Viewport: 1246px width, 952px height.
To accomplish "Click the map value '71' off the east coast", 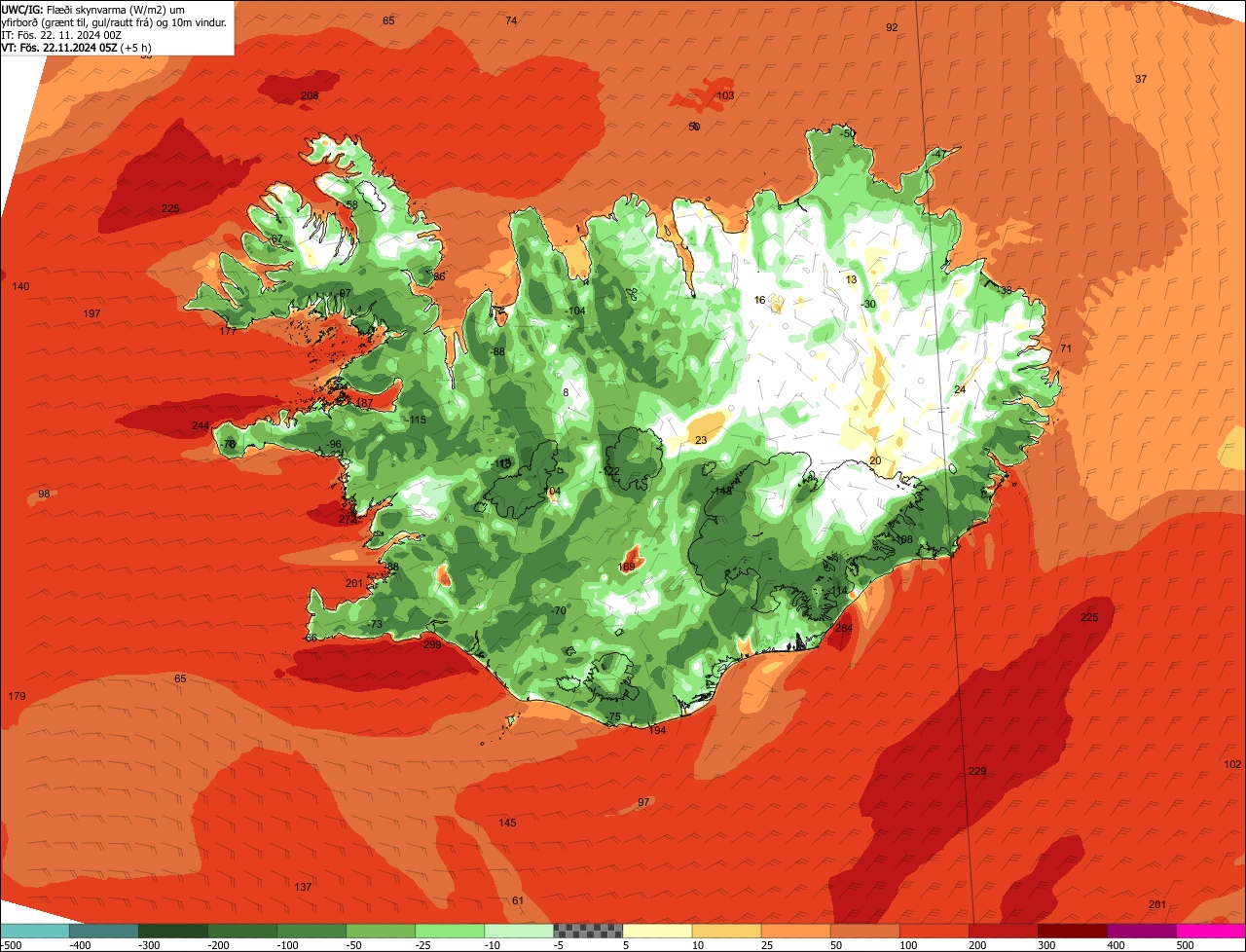I will [x=1065, y=348].
